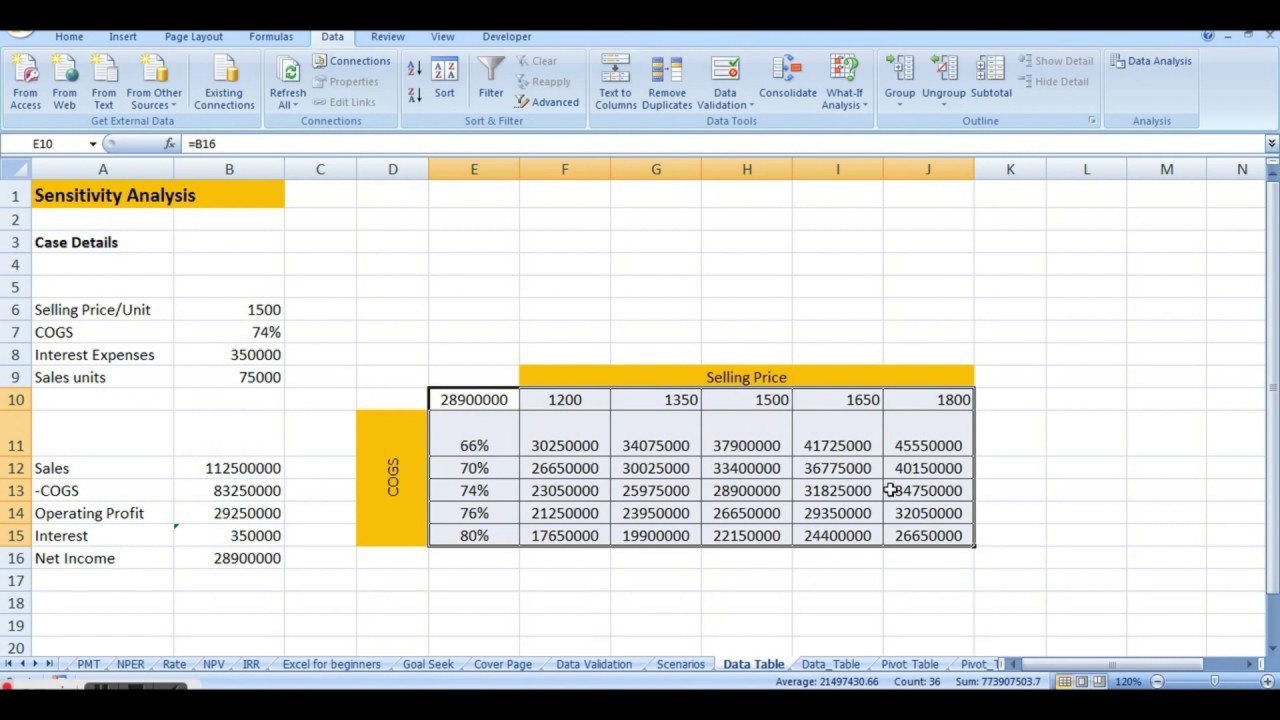Switch to the Home ribbon tab
The image size is (1280, 720).
coord(69,37)
